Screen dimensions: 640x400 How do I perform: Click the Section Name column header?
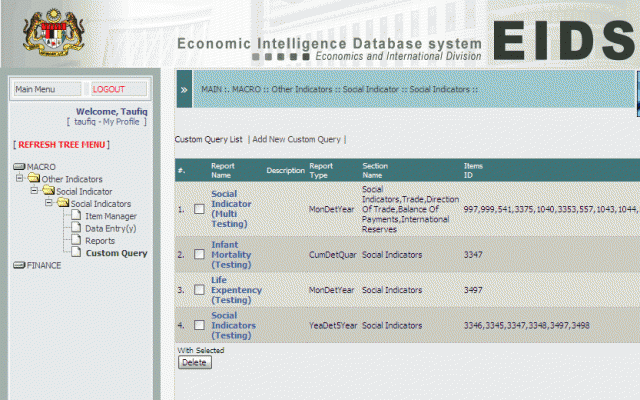click(375, 171)
